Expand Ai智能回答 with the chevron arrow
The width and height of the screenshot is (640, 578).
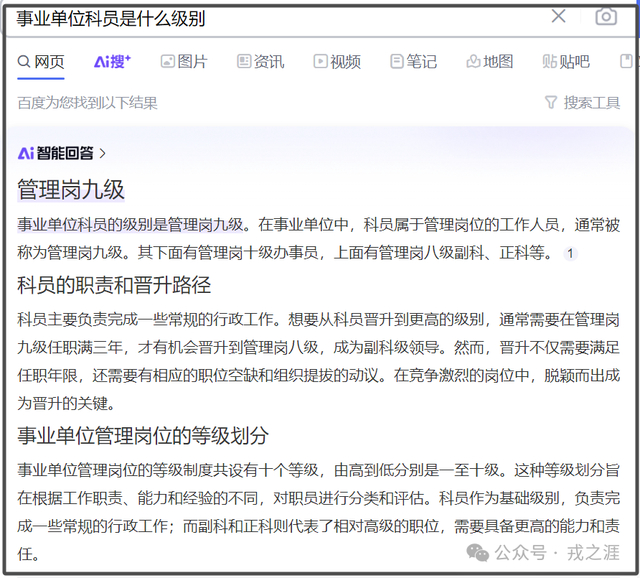102,153
